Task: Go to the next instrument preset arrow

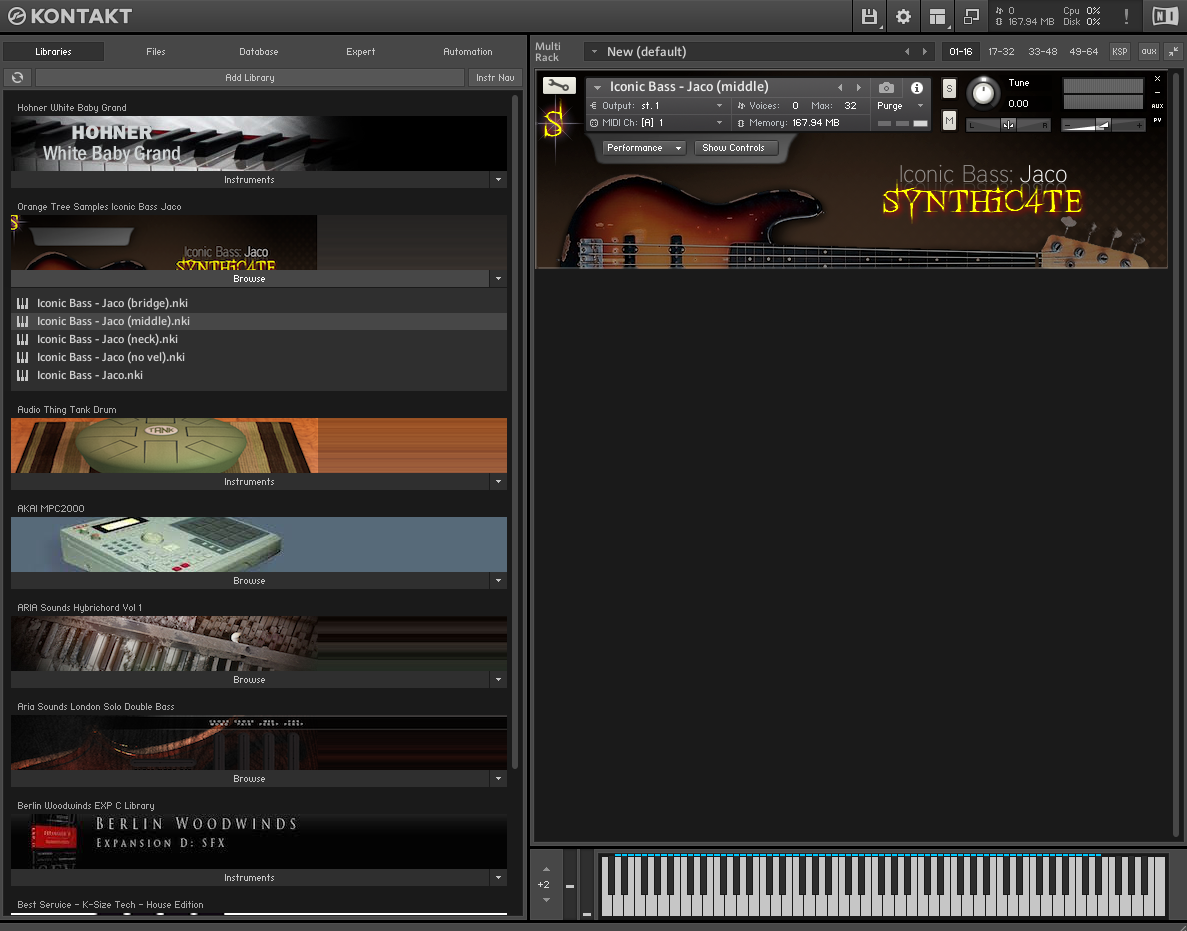Action: click(x=858, y=87)
